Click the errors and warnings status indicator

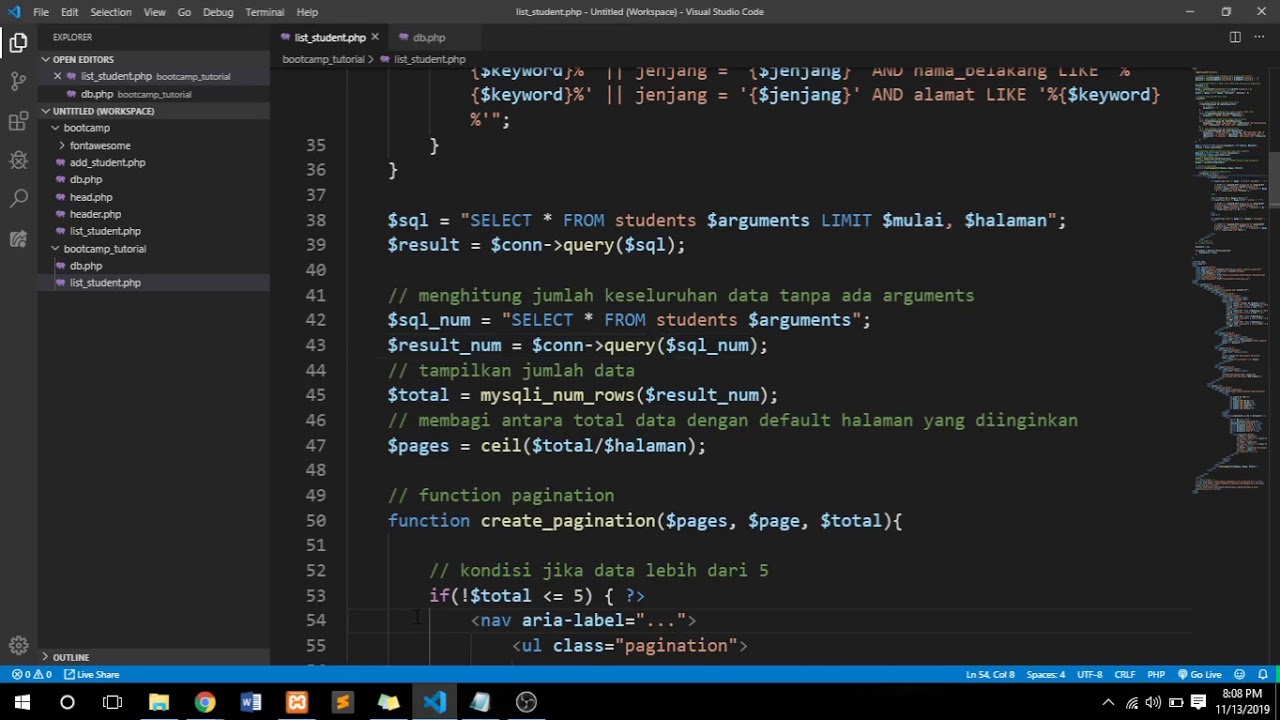pos(31,674)
